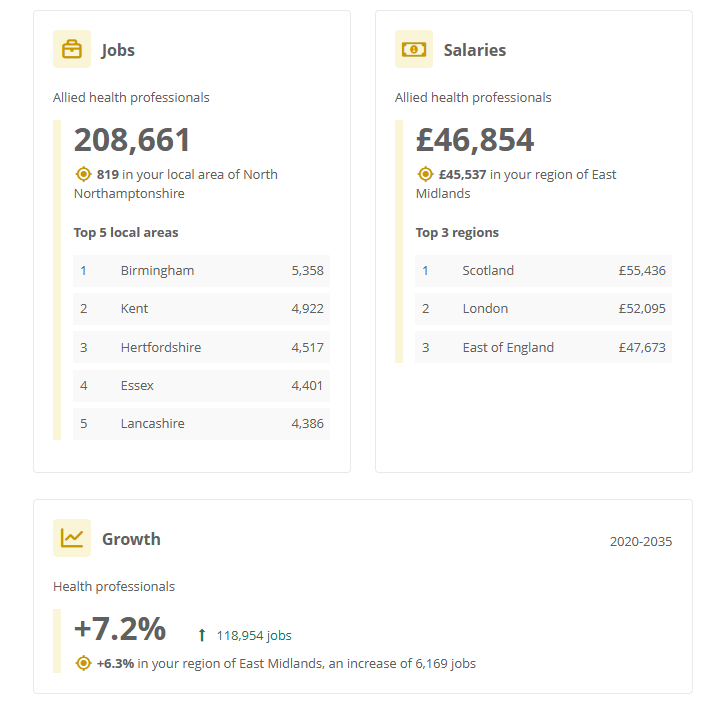Click location target icon beside 819 local jobs
The image size is (726, 706).
click(84, 174)
